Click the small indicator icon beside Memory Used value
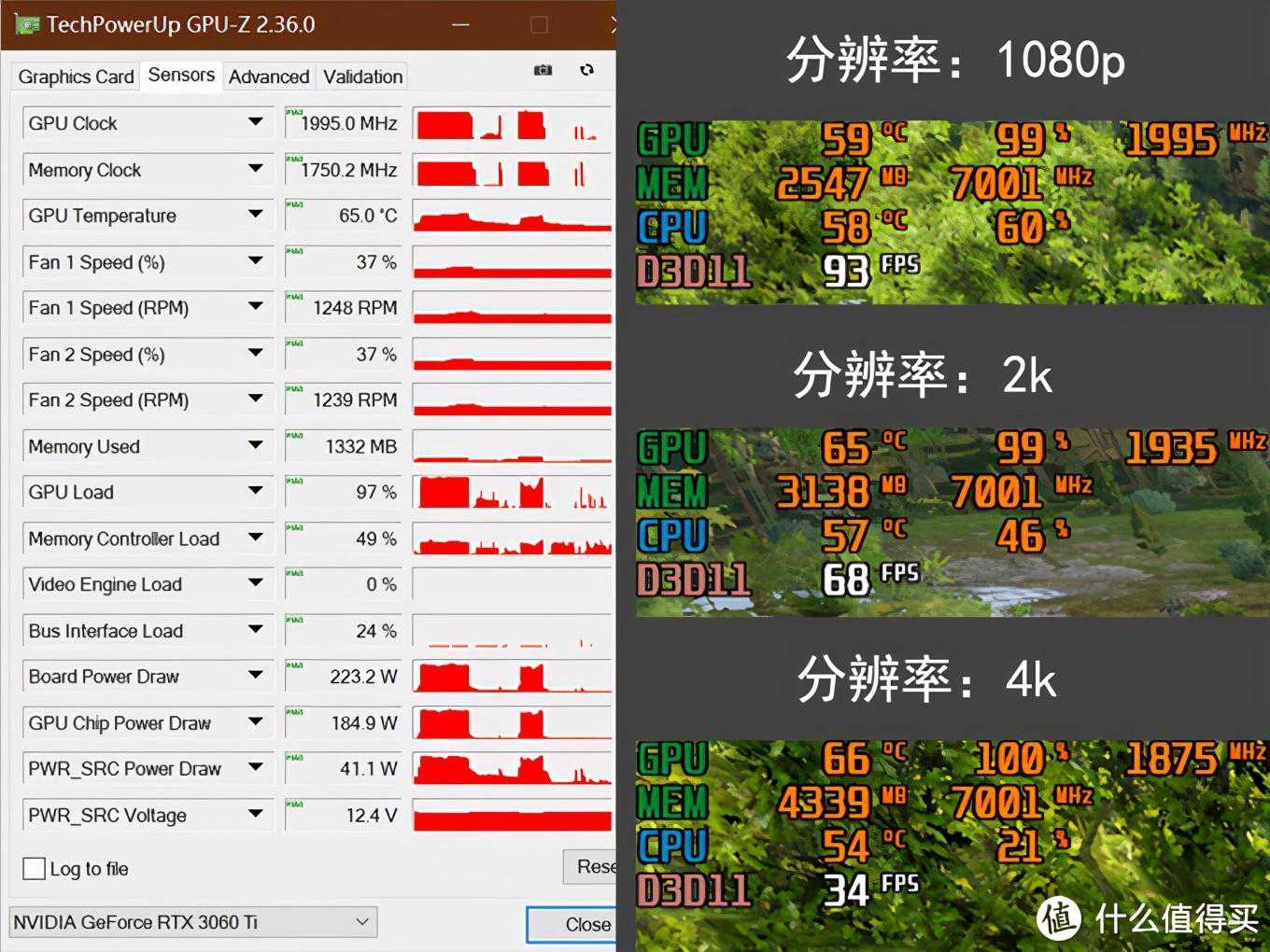This screenshot has width=1270, height=952. coord(294,435)
